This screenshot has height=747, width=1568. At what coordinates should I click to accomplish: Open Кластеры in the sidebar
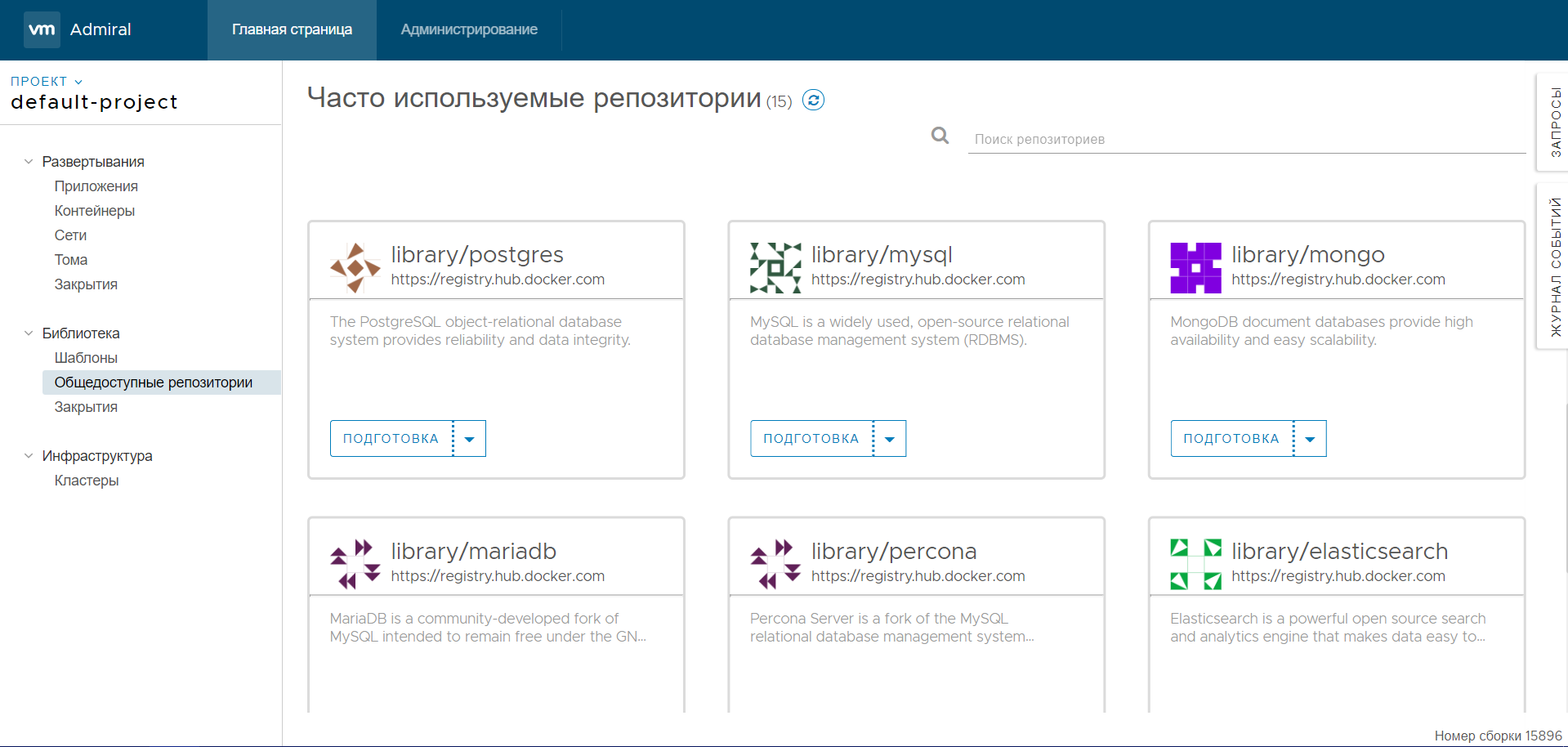pos(87,481)
